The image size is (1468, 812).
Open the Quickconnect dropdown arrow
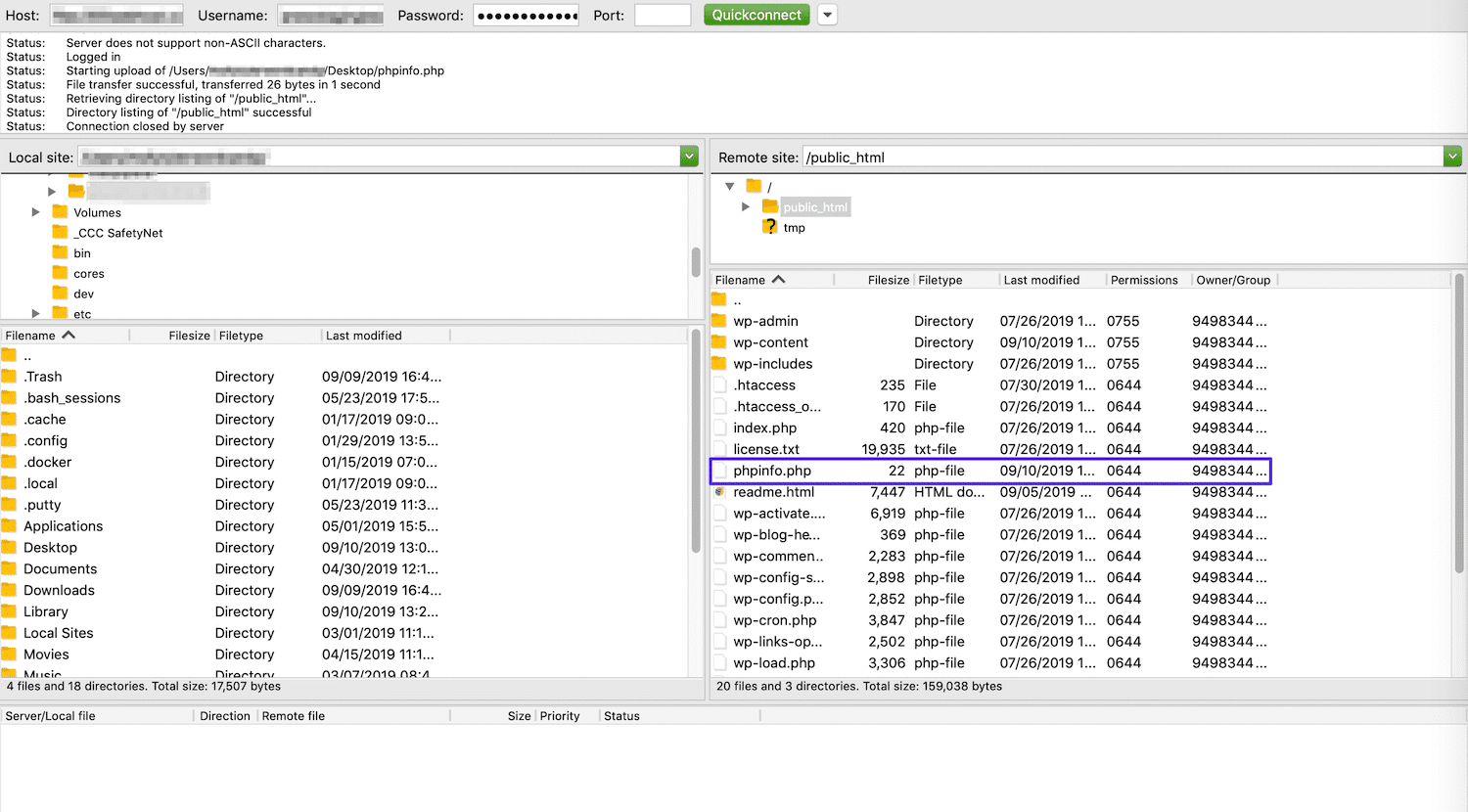pyautogui.click(x=827, y=15)
